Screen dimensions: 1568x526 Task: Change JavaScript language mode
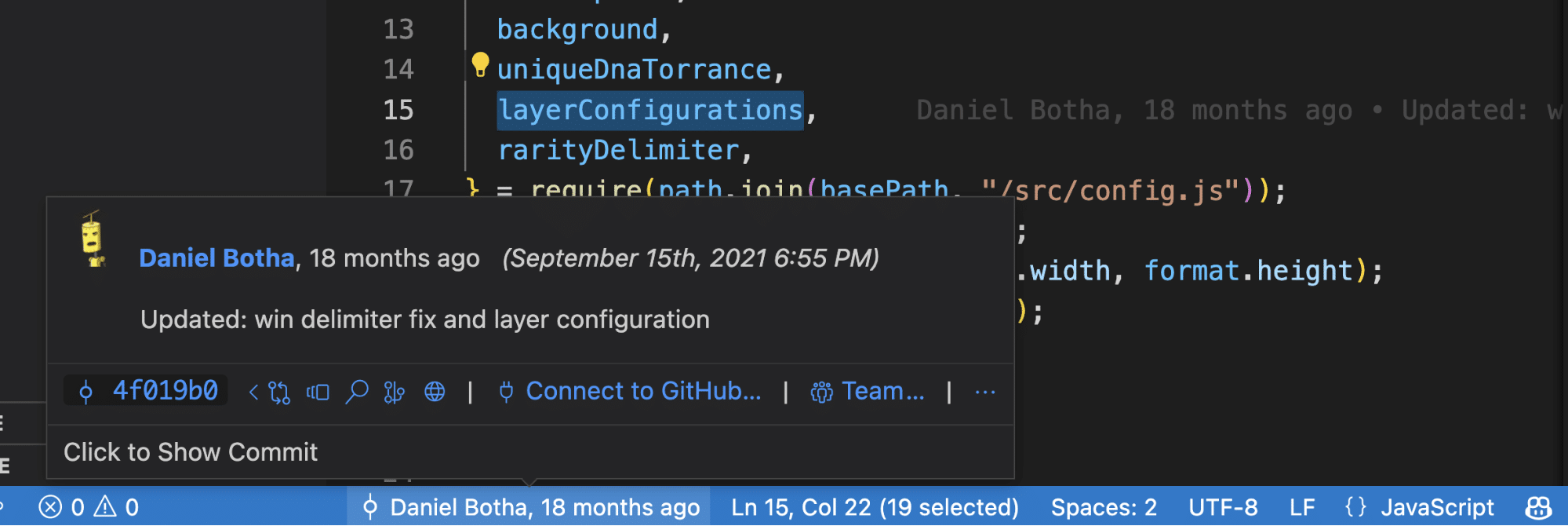coord(1421,507)
